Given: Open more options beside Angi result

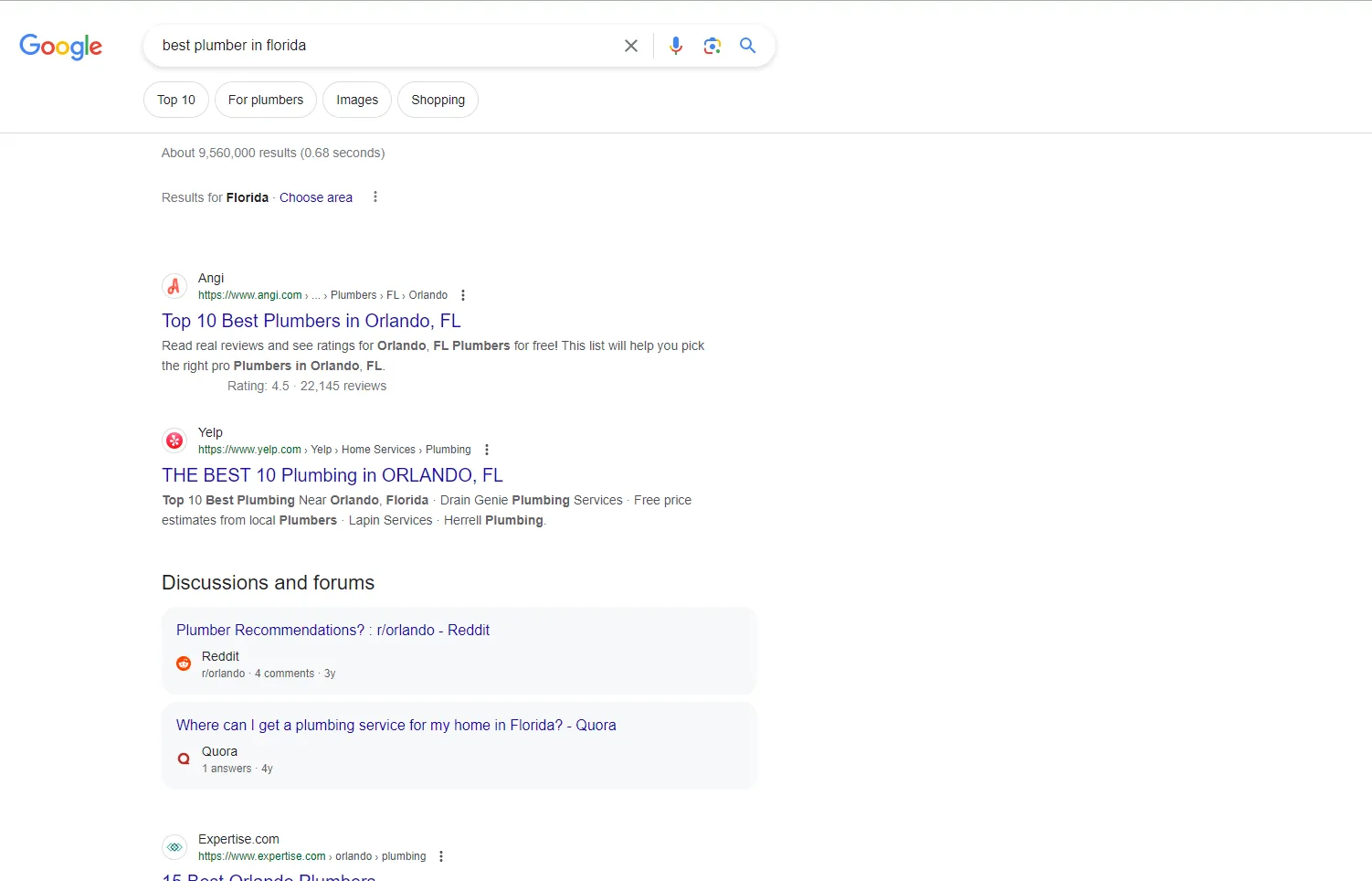Looking at the screenshot, I should coord(463,295).
